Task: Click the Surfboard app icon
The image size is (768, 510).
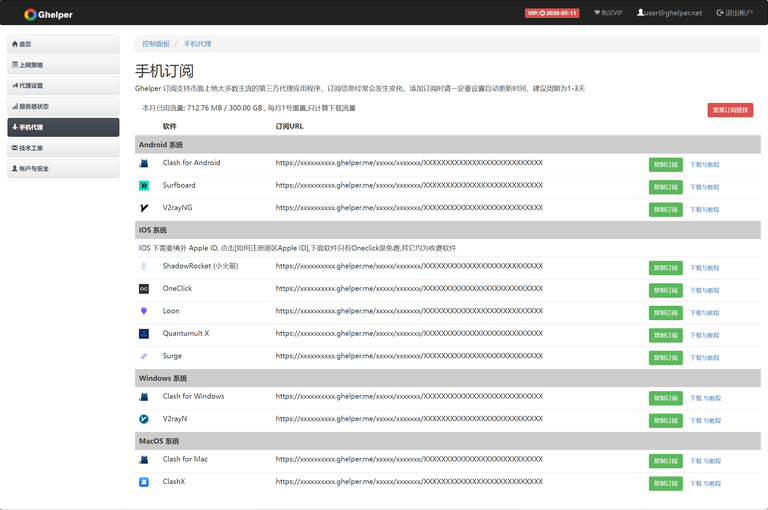Action: pos(144,186)
